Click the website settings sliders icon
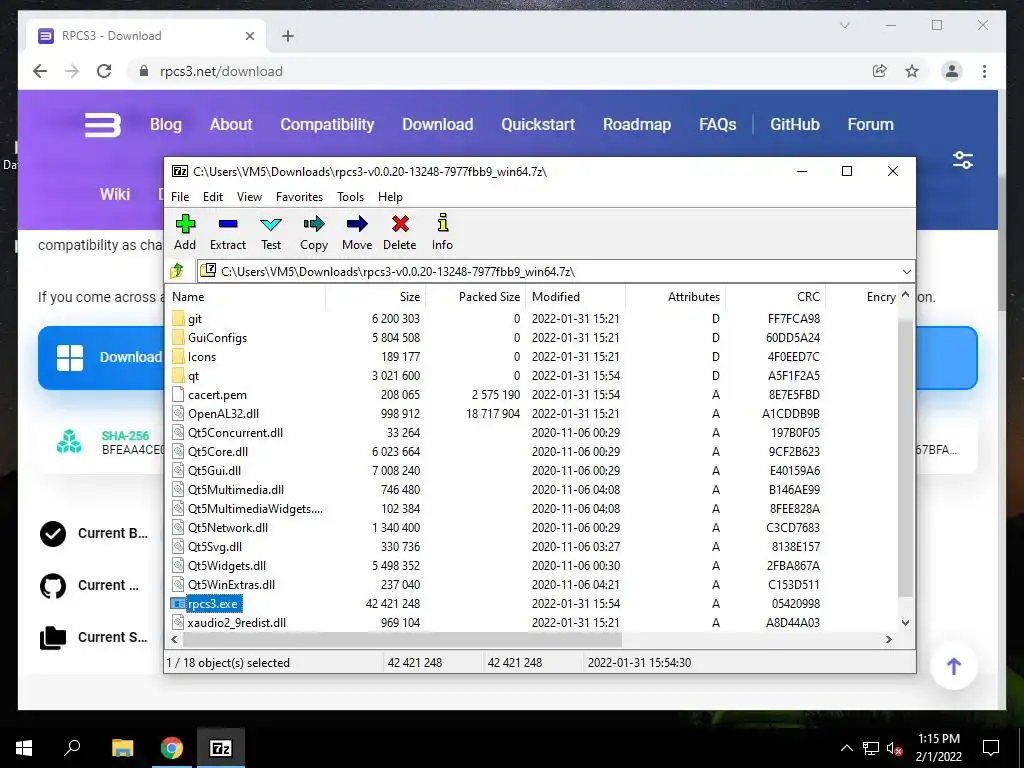This screenshot has width=1024, height=768. (963, 160)
